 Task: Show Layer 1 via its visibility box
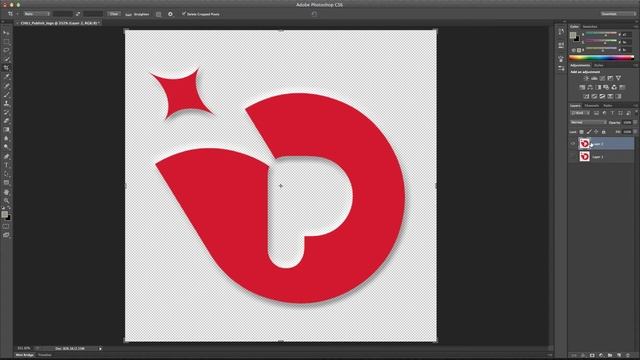point(573,157)
